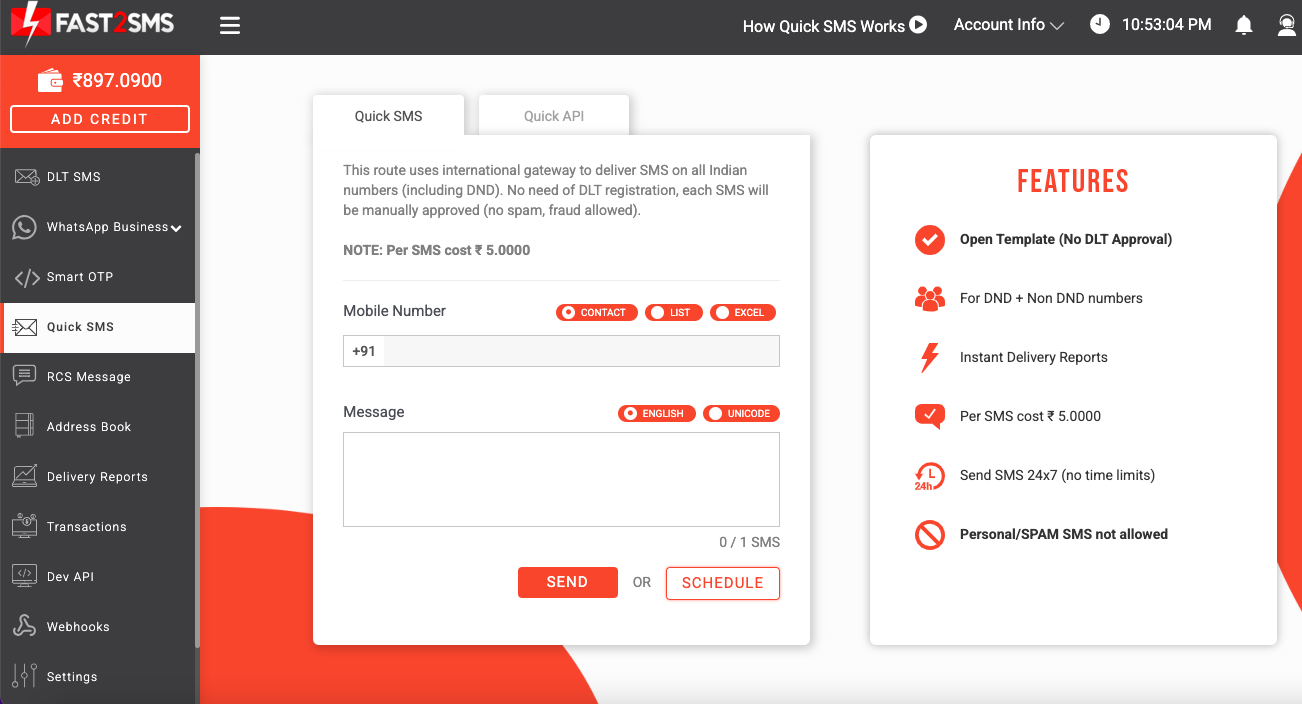Click the WhatsApp Business icon
This screenshot has height=704, width=1302.
(x=25, y=227)
